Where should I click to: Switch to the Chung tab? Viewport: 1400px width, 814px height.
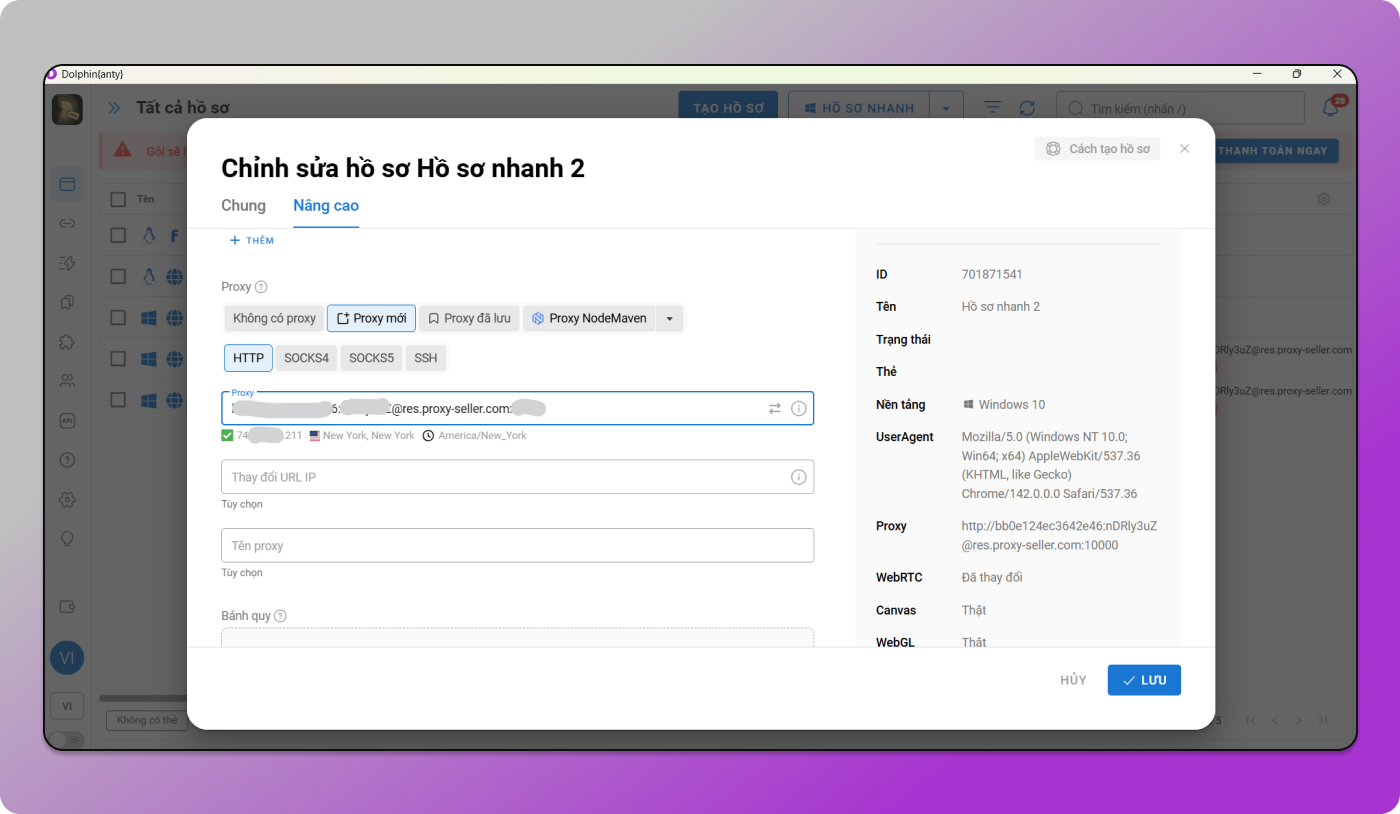tap(243, 205)
